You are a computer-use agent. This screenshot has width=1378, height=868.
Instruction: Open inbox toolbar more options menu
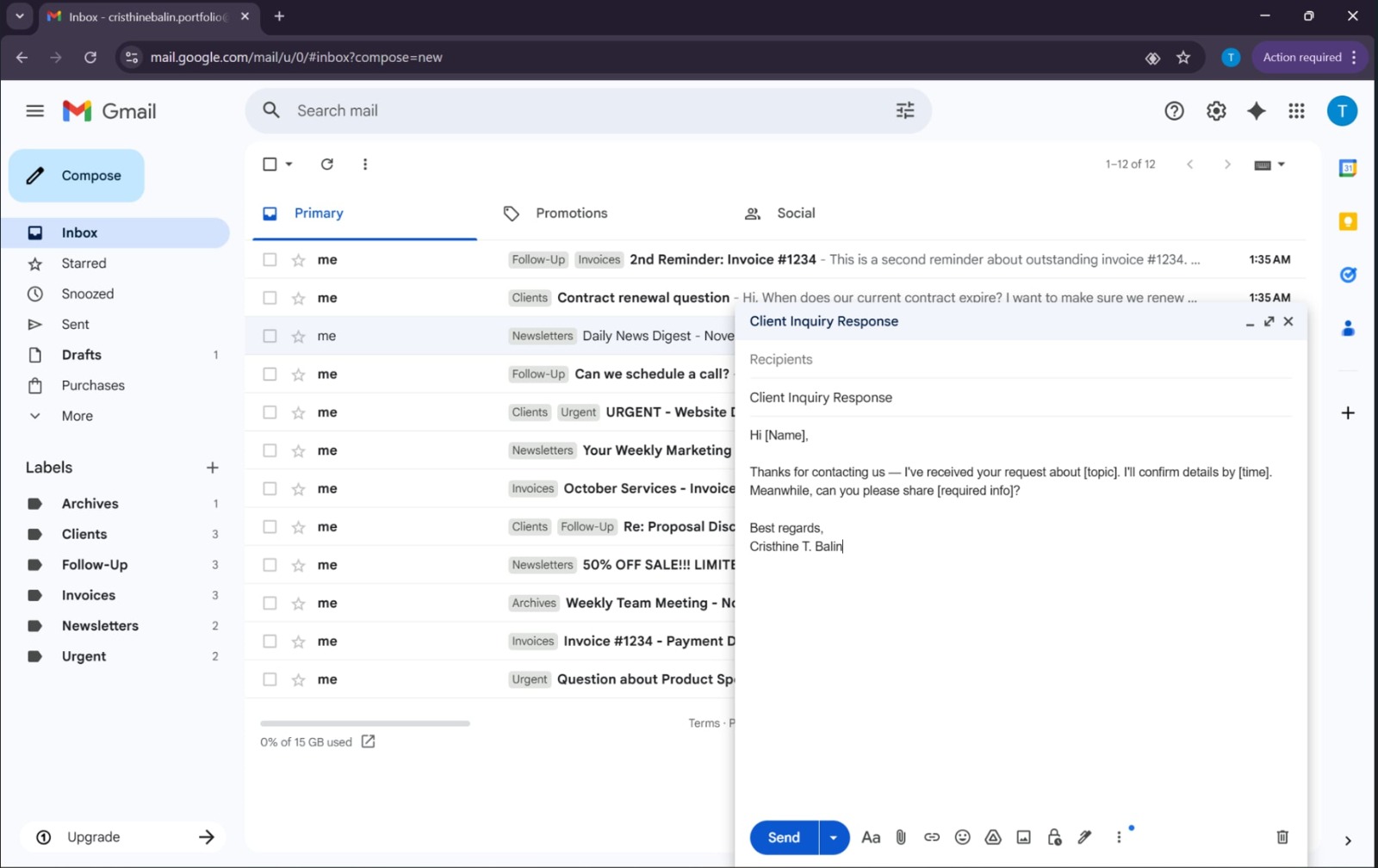[x=365, y=164]
